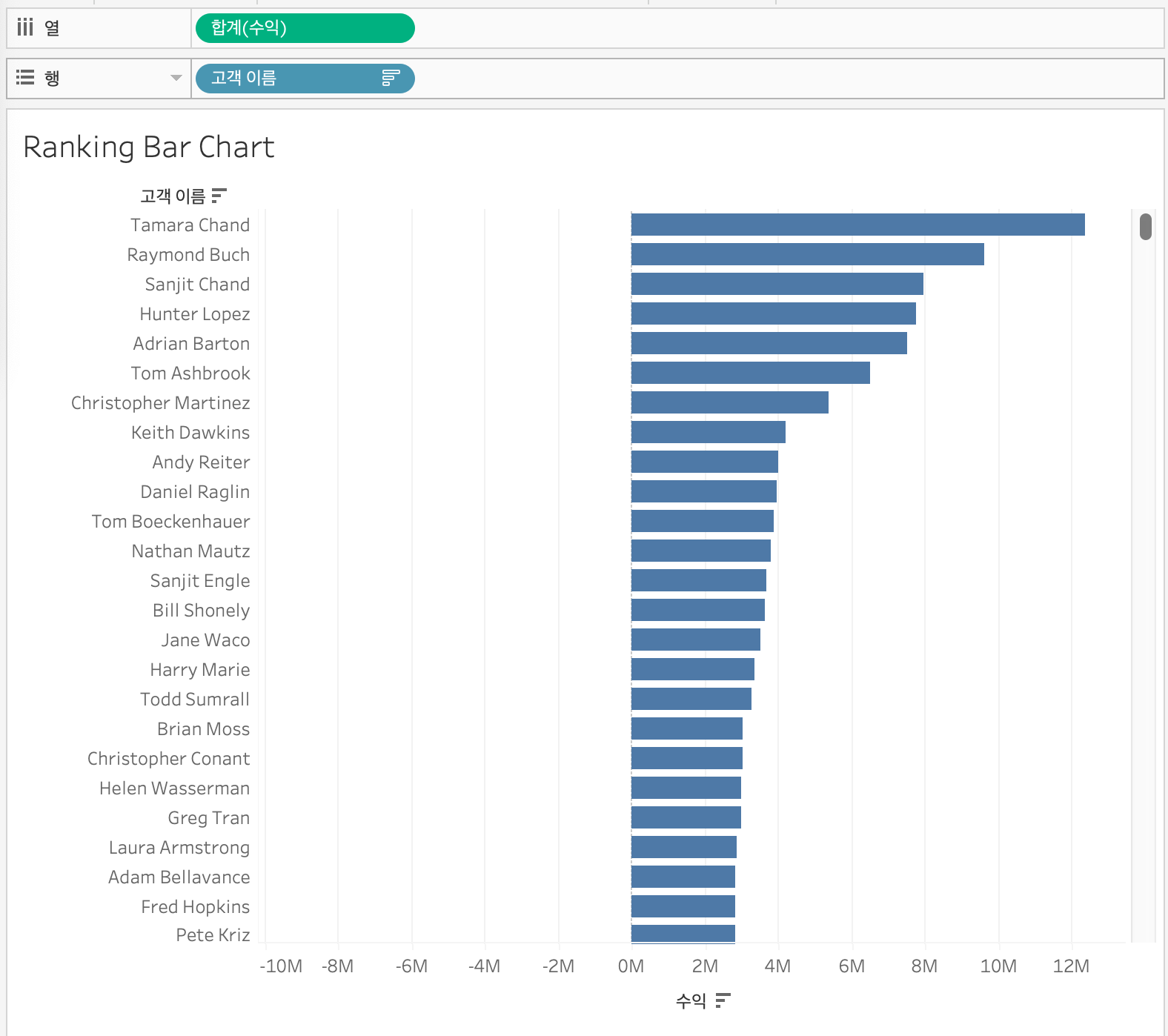The image size is (1168, 1036).
Task: Click the 수익 axis title
Action: pos(691,1001)
